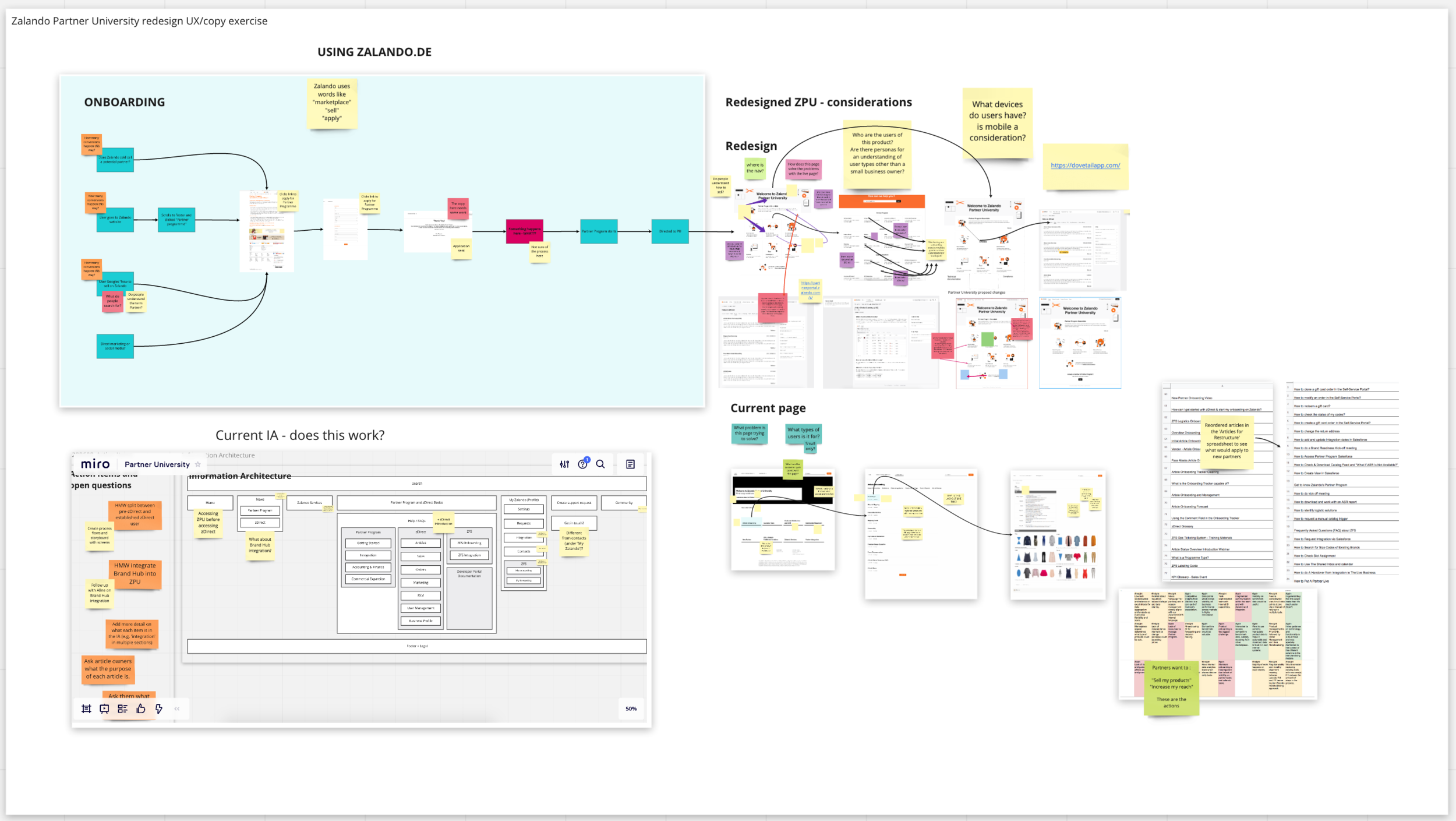Click 'Footer + Legal' box in IA diagram
Screen dimensions: 1456x821
[x=417, y=646]
